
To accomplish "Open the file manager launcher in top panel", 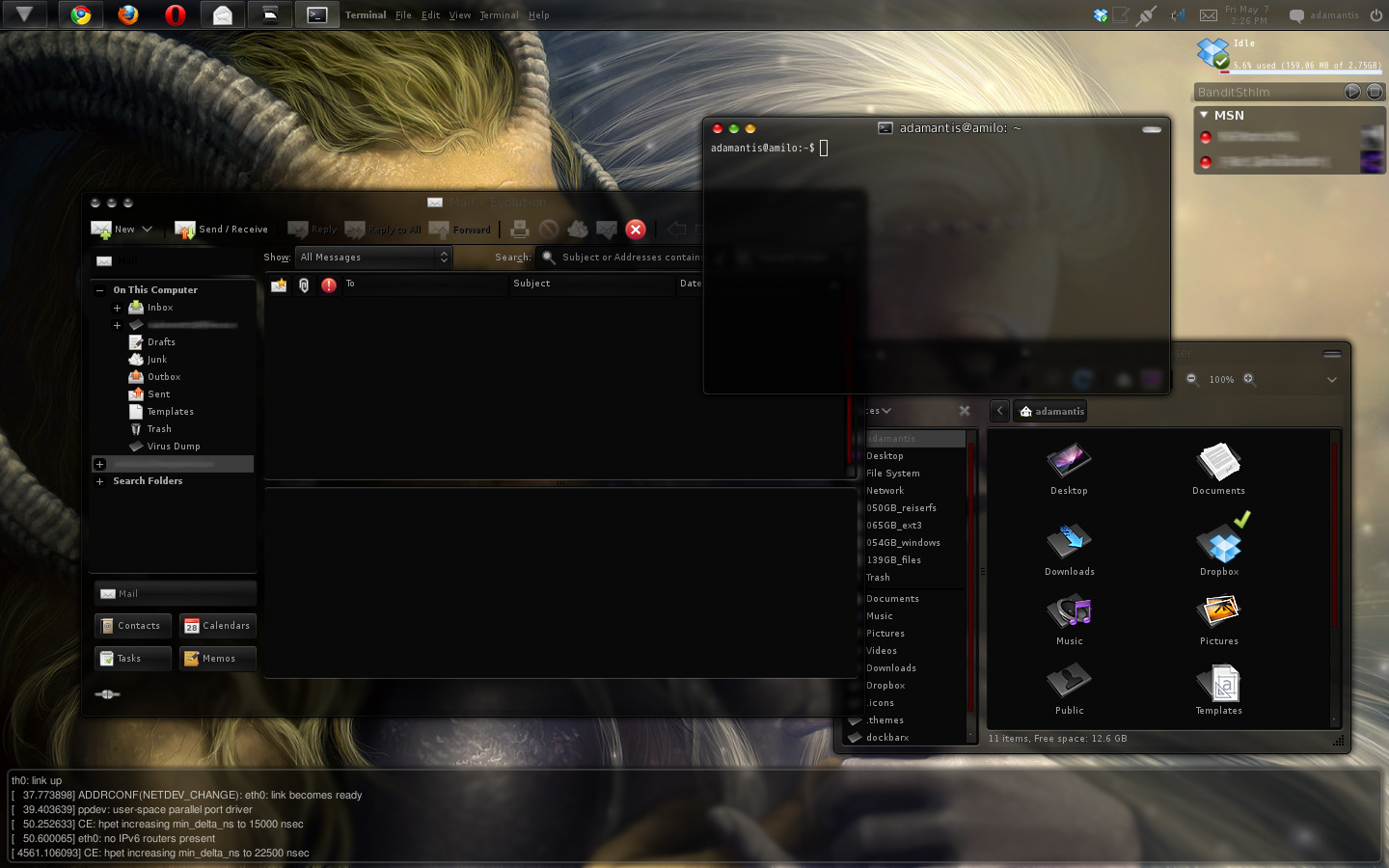I will (x=270, y=14).
